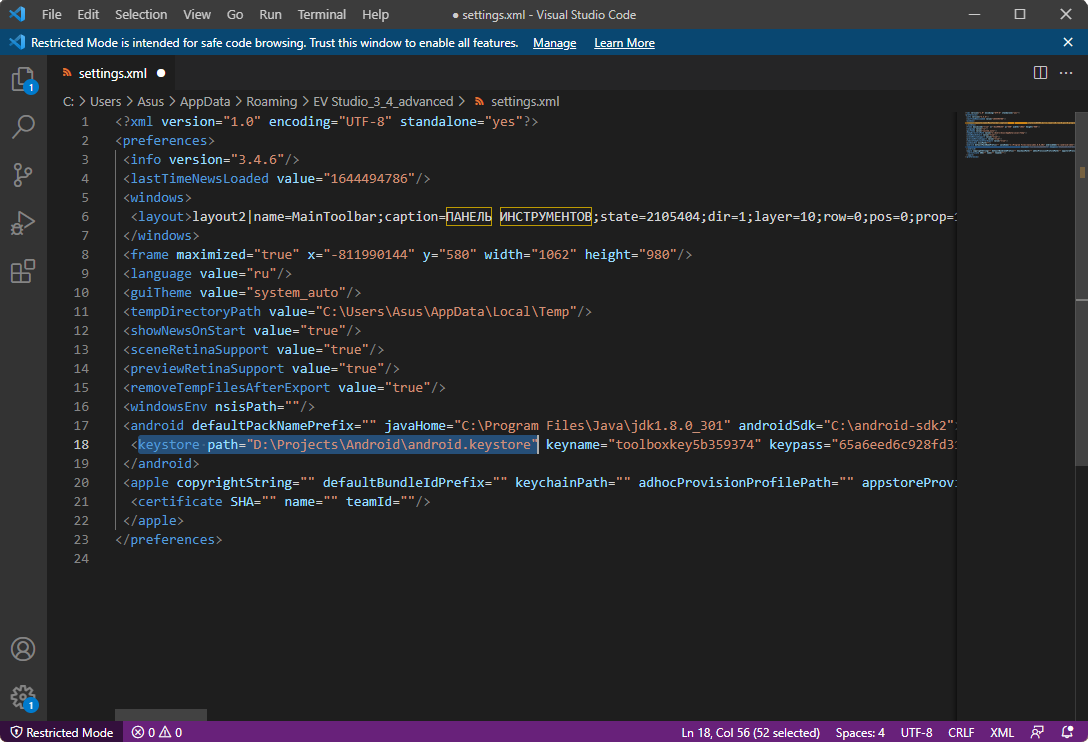Click the Learn More link
The width and height of the screenshot is (1088, 742).
click(624, 43)
